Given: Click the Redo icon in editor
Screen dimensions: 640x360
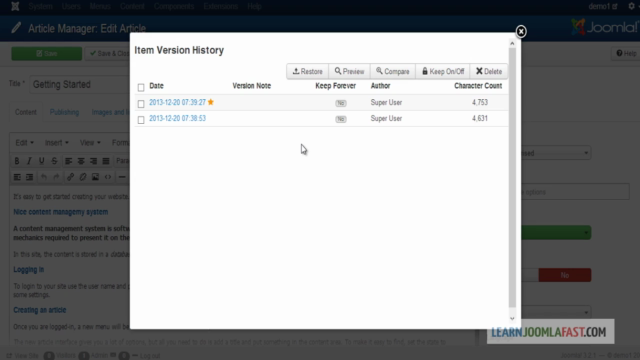Looking at the screenshot, I should point(56,177).
